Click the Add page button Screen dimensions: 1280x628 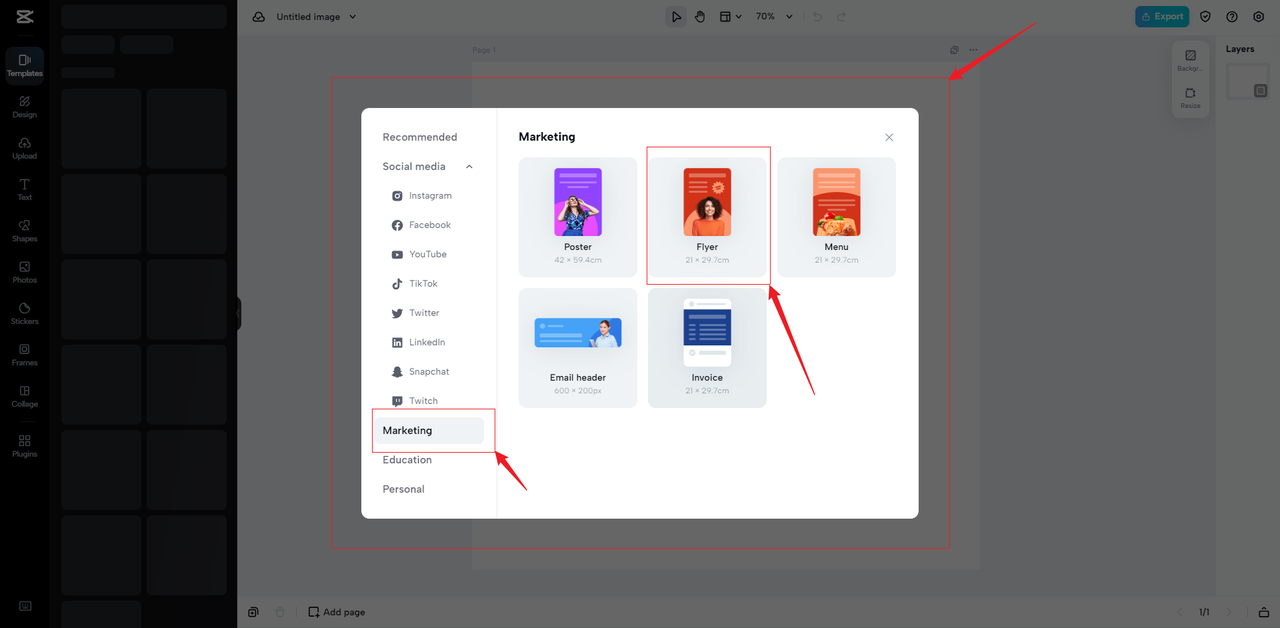[x=337, y=612]
